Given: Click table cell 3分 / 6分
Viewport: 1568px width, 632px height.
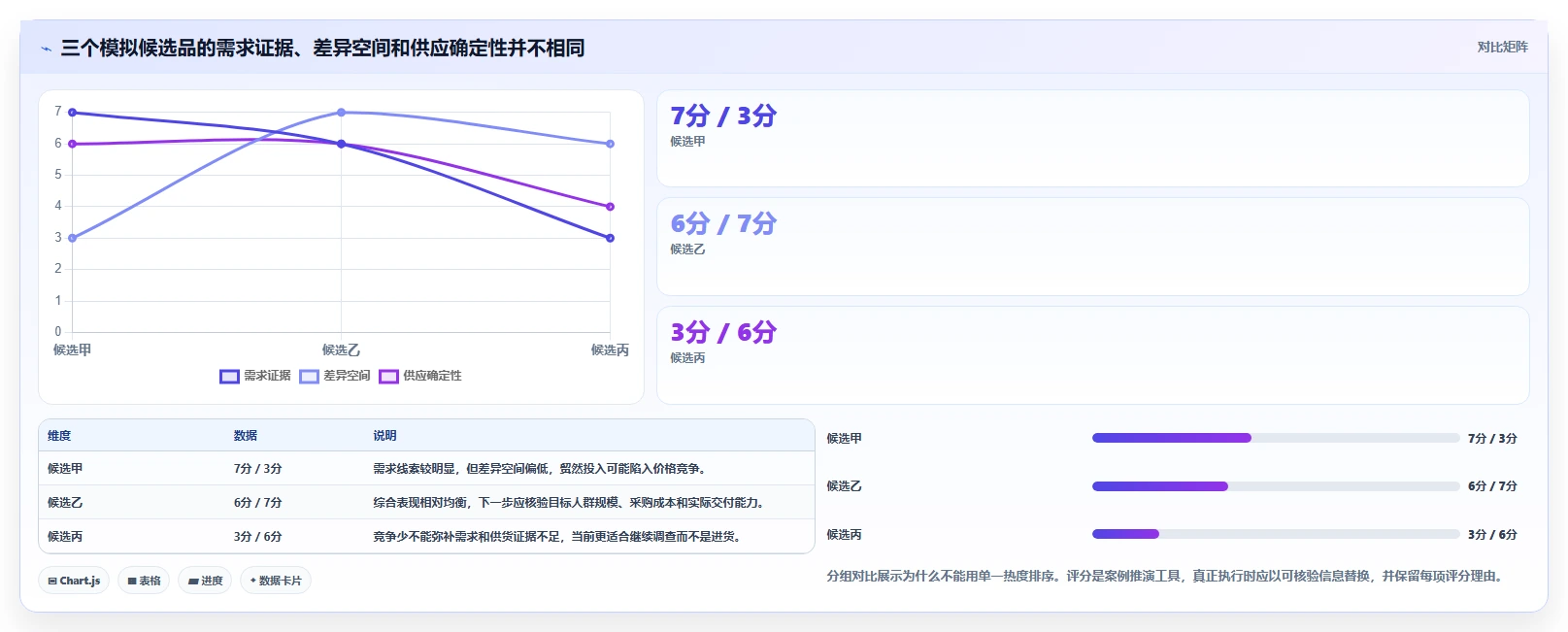Looking at the screenshot, I should (x=257, y=537).
